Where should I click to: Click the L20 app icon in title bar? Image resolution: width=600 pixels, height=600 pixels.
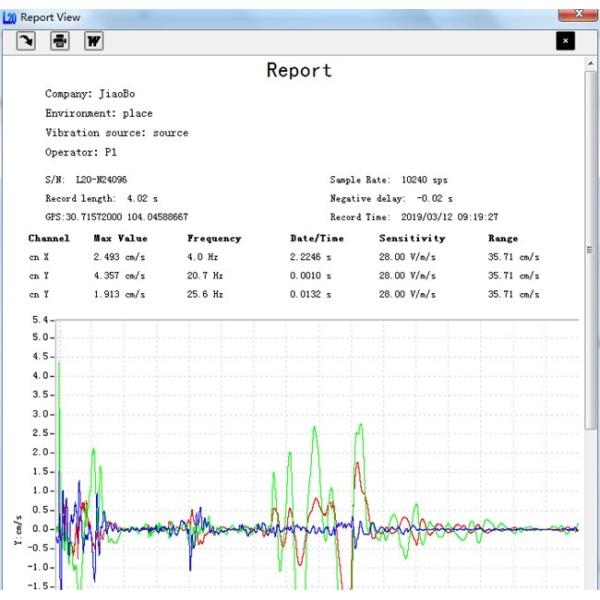(x=10, y=17)
